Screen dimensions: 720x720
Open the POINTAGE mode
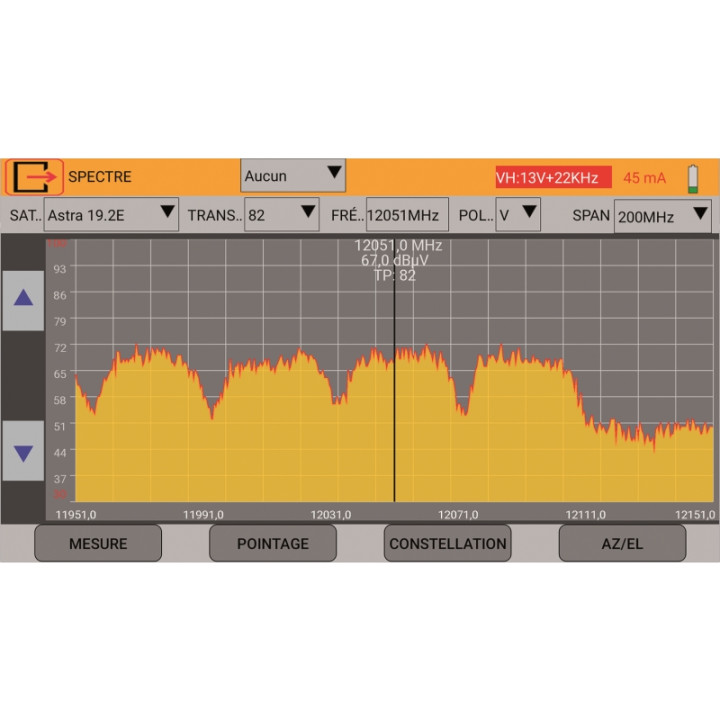[272, 544]
